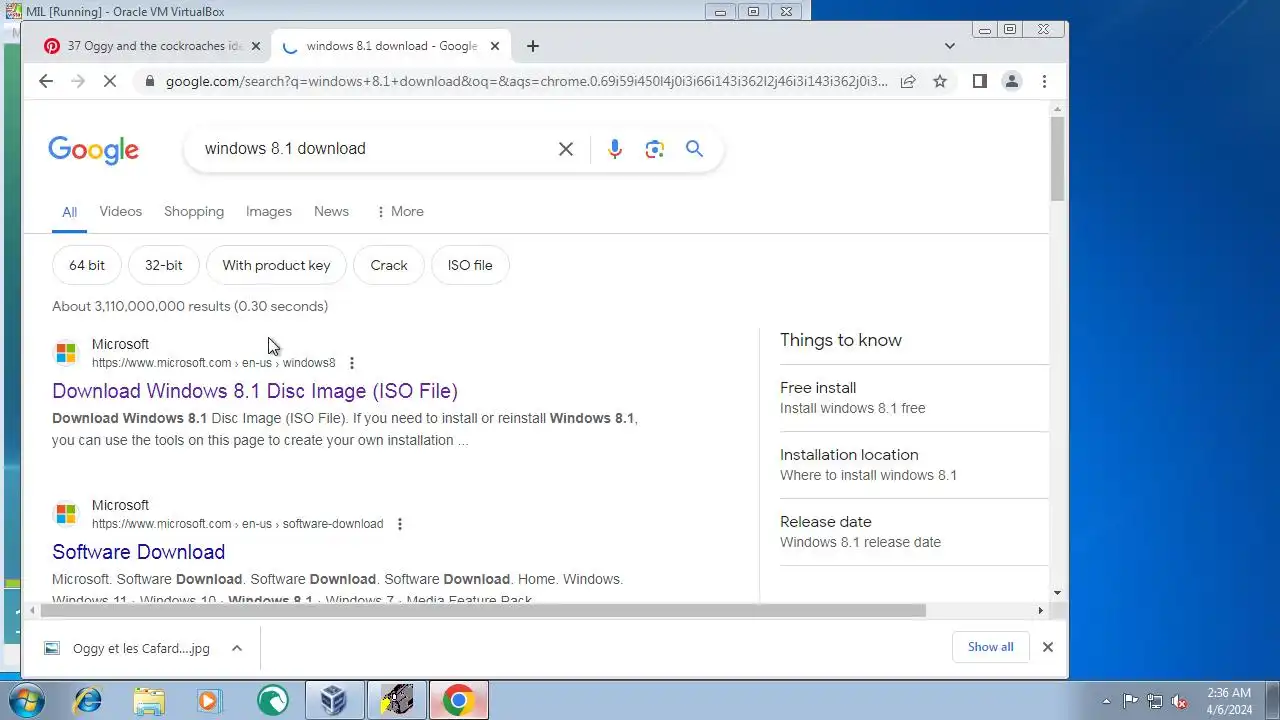The width and height of the screenshot is (1280, 720).
Task: Open Download Windows 8.1 Disc Image link
Action: click(x=255, y=391)
